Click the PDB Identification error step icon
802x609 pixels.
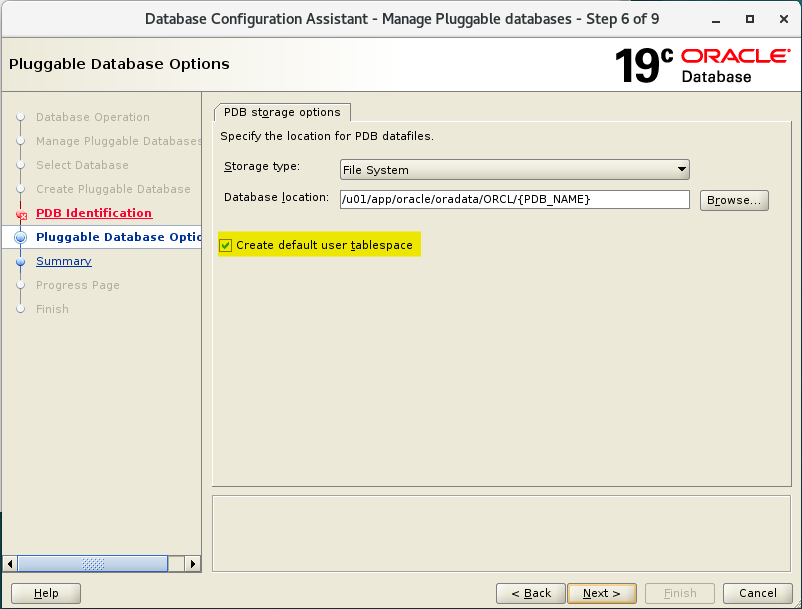pyautogui.click(x=21, y=214)
